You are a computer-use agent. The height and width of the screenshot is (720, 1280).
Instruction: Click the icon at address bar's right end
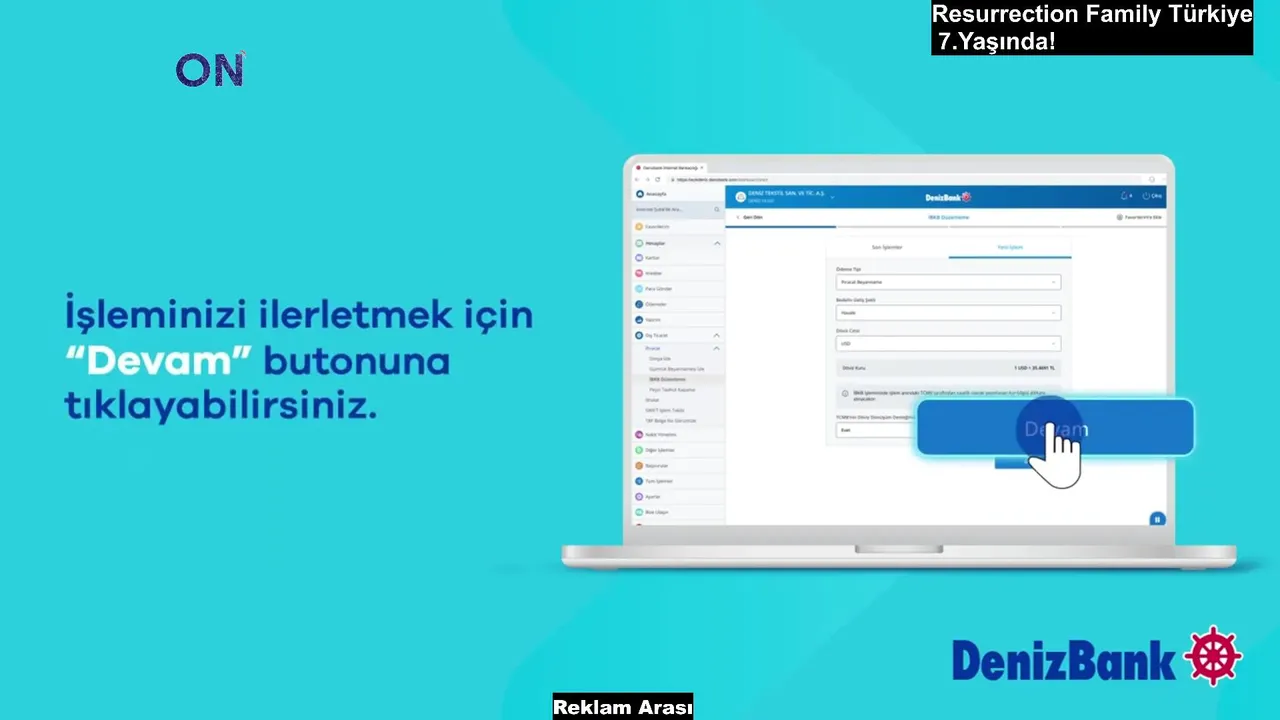tap(1152, 179)
